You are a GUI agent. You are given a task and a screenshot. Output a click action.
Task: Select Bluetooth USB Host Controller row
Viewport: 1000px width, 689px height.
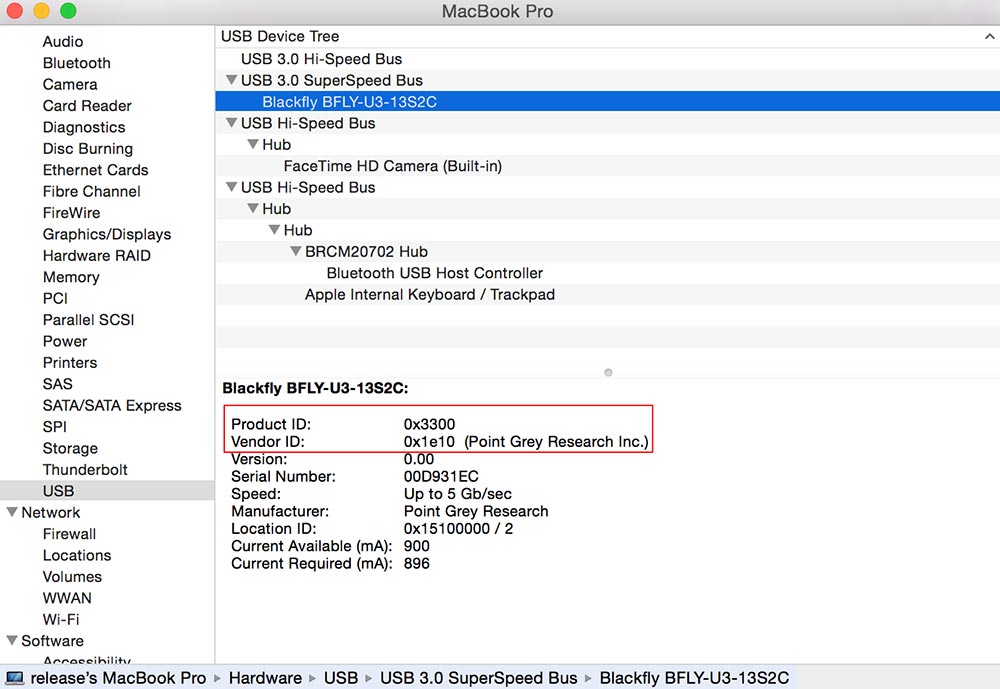coord(608,273)
